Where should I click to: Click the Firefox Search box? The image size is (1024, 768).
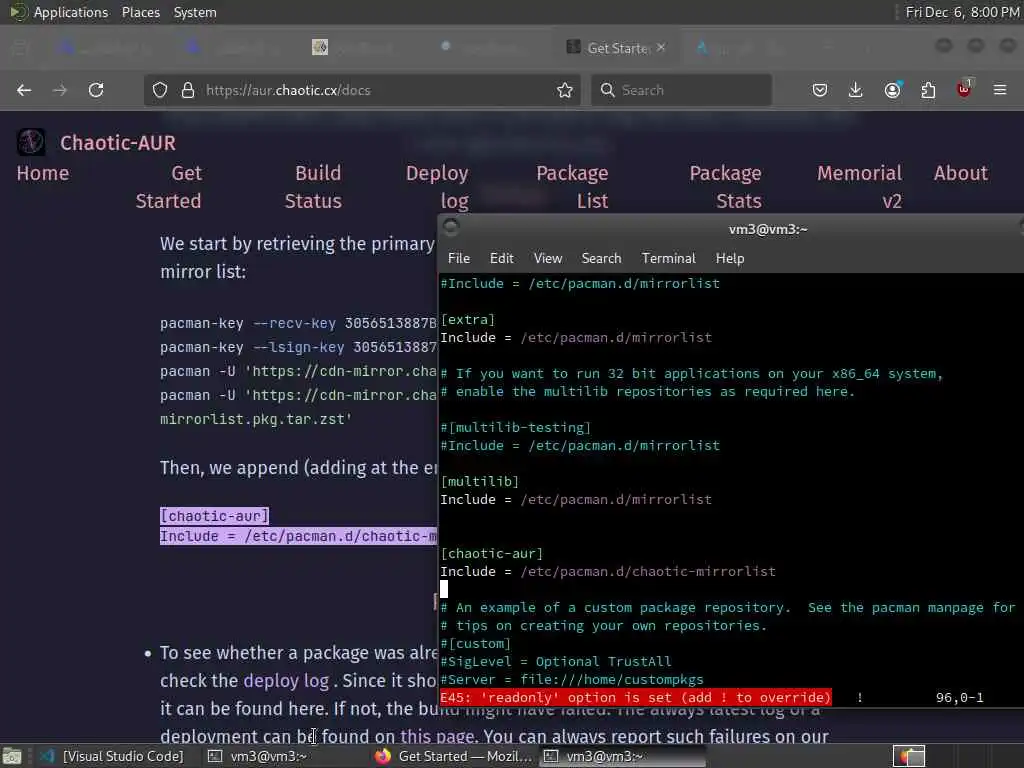pyautogui.click(x=682, y=90)
